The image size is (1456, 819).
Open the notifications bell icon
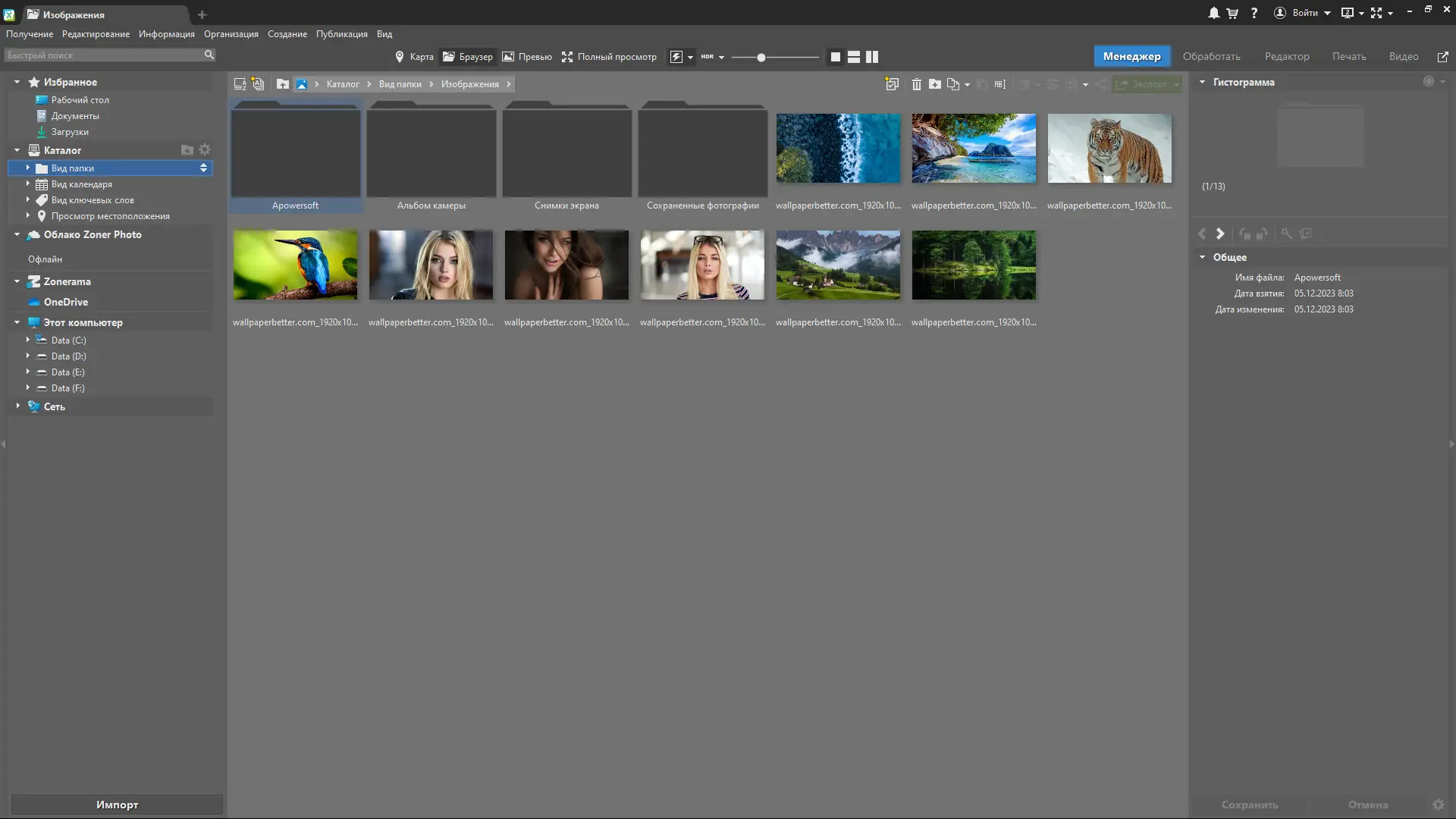[x=1213, y=13]
